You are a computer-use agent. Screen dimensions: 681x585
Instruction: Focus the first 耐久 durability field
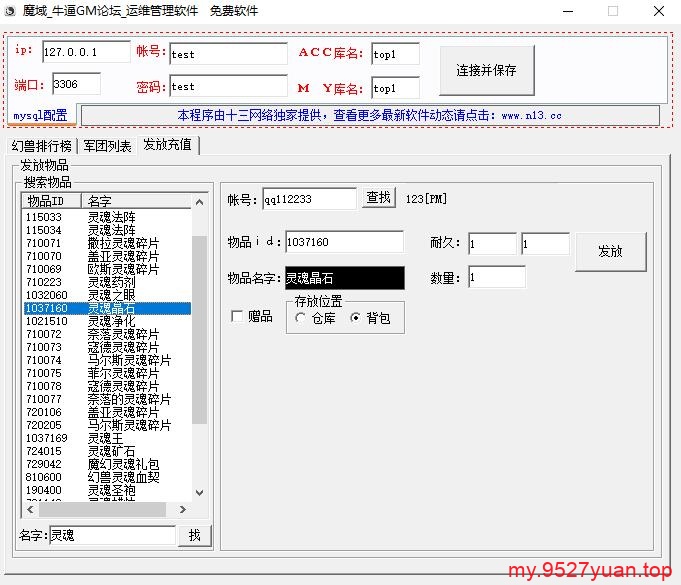492,244
